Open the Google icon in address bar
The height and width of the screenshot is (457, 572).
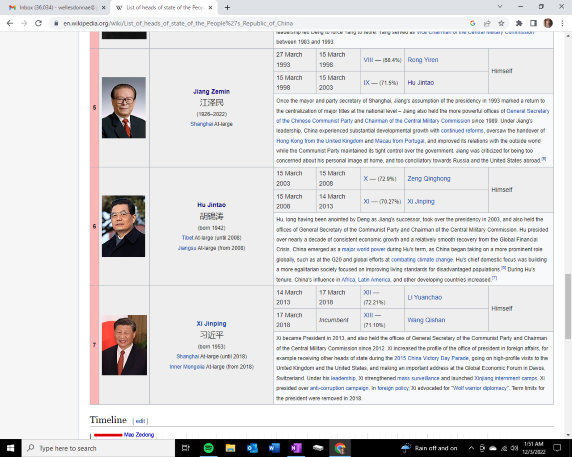click(x=472, y=23)
